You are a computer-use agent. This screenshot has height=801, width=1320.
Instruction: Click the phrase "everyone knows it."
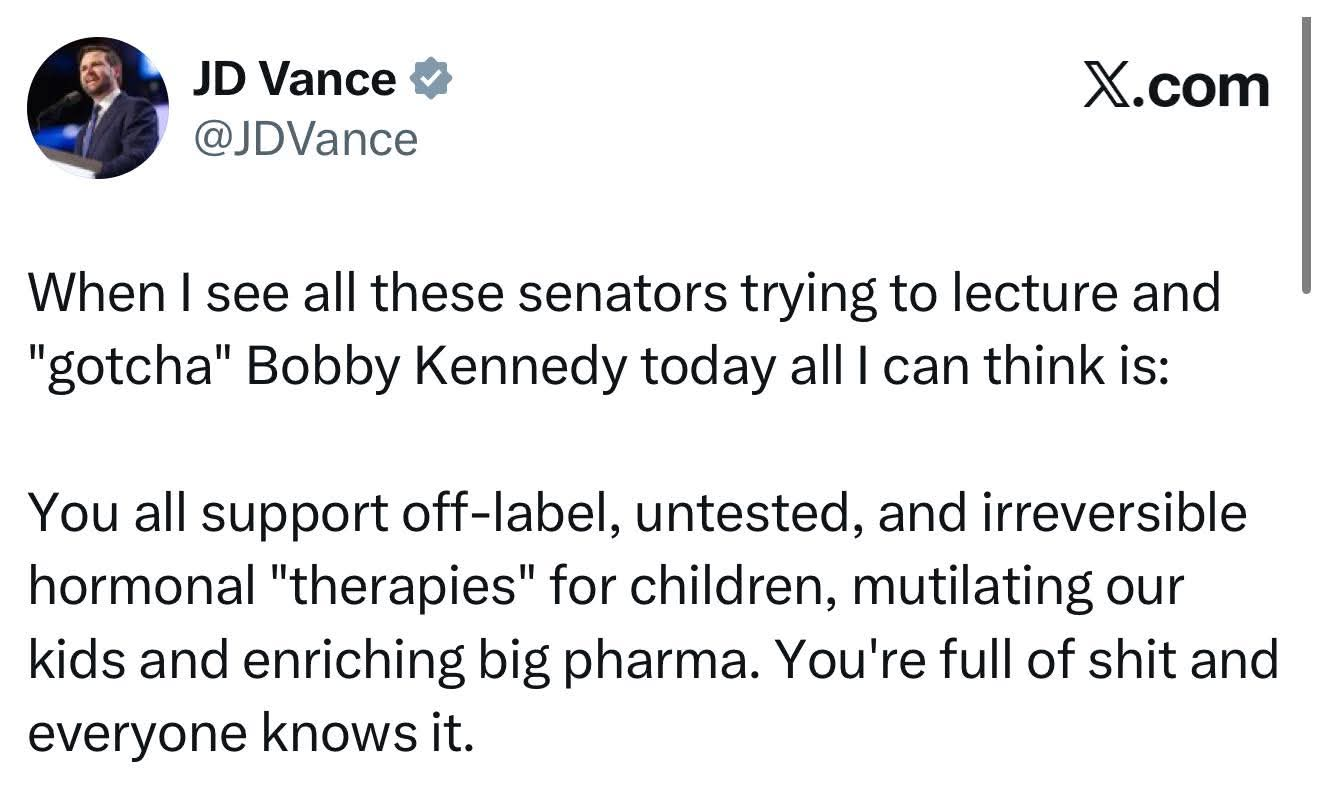[x=248, y=734]
